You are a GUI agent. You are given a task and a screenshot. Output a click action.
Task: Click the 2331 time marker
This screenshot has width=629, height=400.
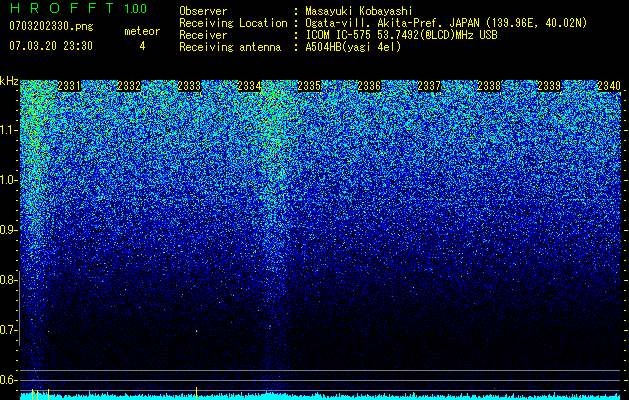coord(69,86)
